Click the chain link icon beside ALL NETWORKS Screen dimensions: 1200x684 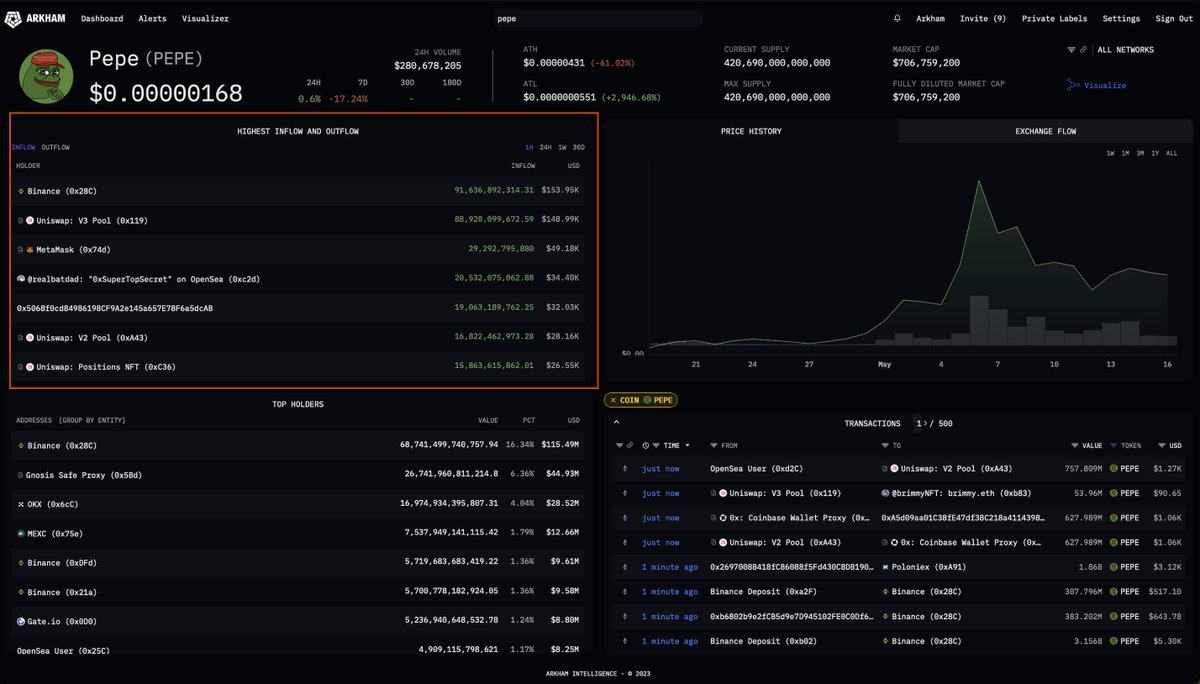[x=1084, y=49]
